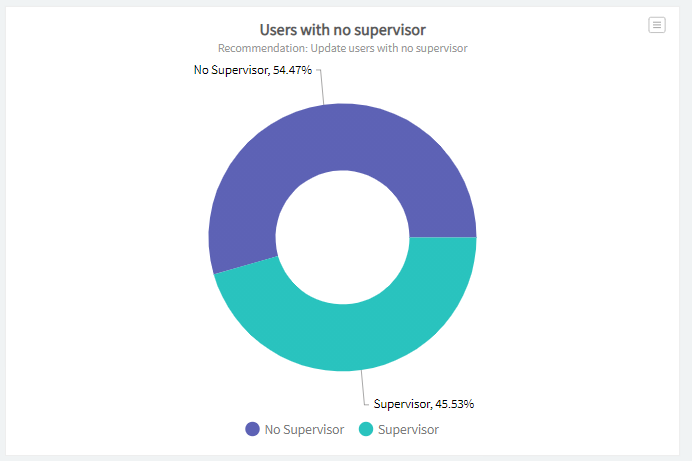This screenshot has width=692, height=461.
Task: Open the chart context menu icon
Action: (x=657, y=25)
